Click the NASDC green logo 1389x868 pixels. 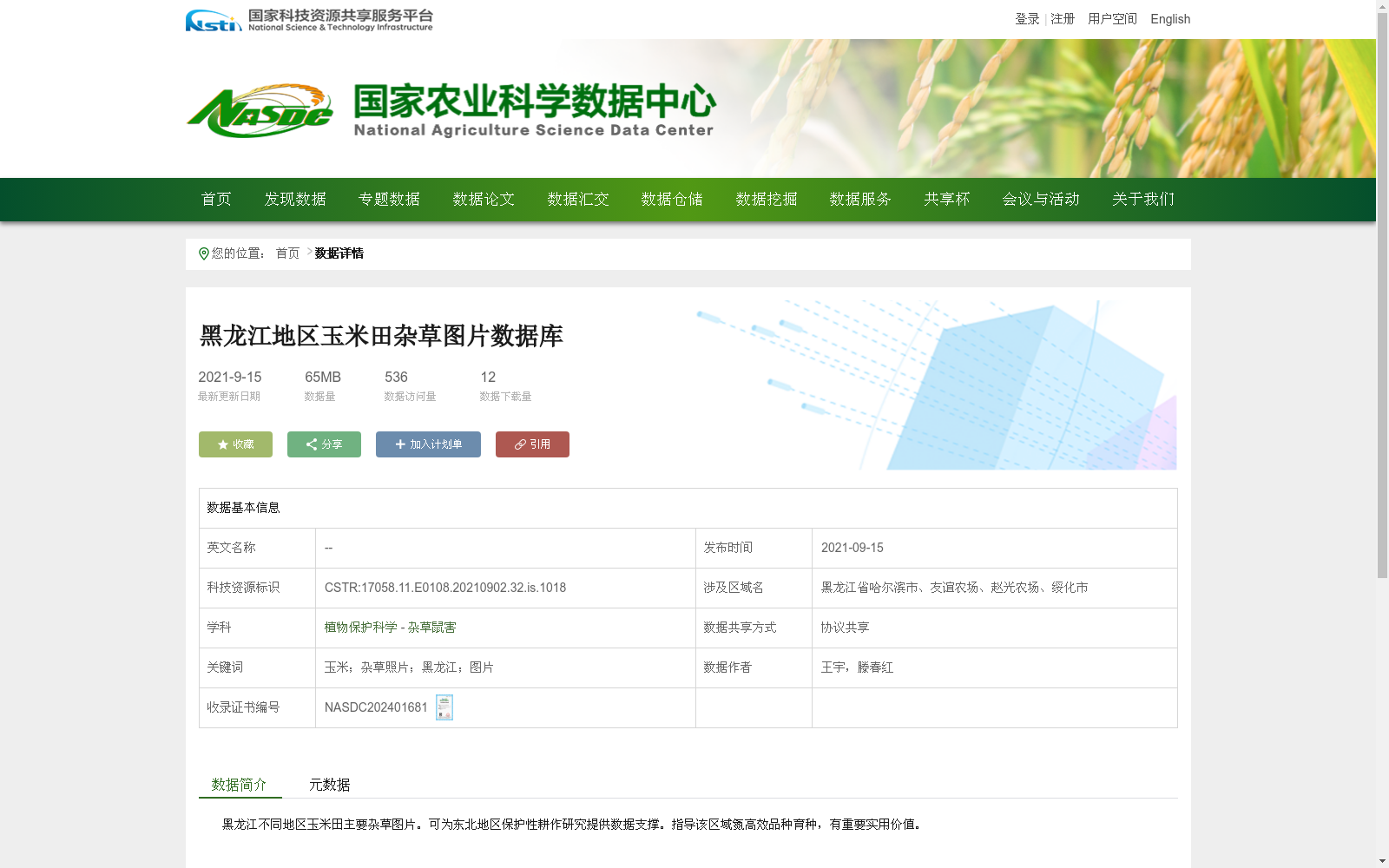tap(260, 110)
